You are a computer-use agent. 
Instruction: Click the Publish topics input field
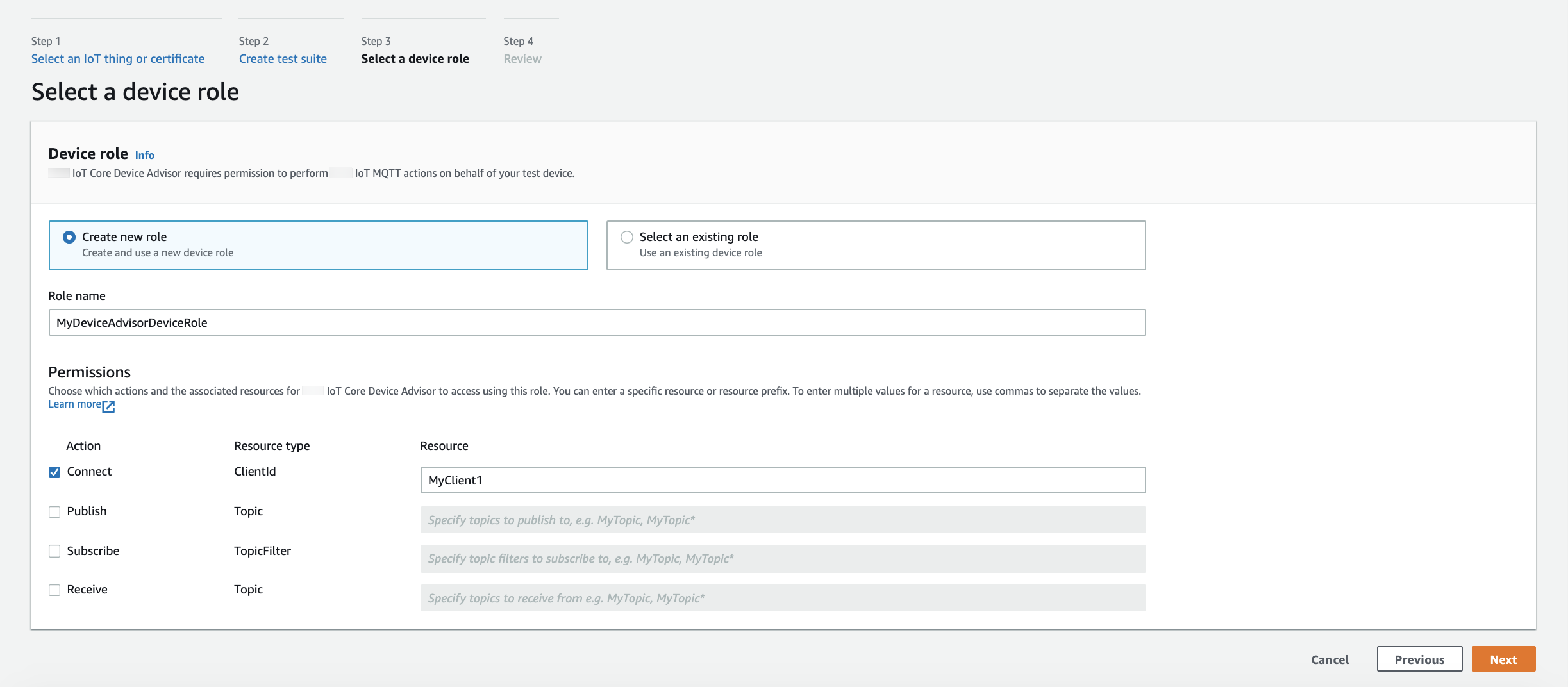[782, 520]
